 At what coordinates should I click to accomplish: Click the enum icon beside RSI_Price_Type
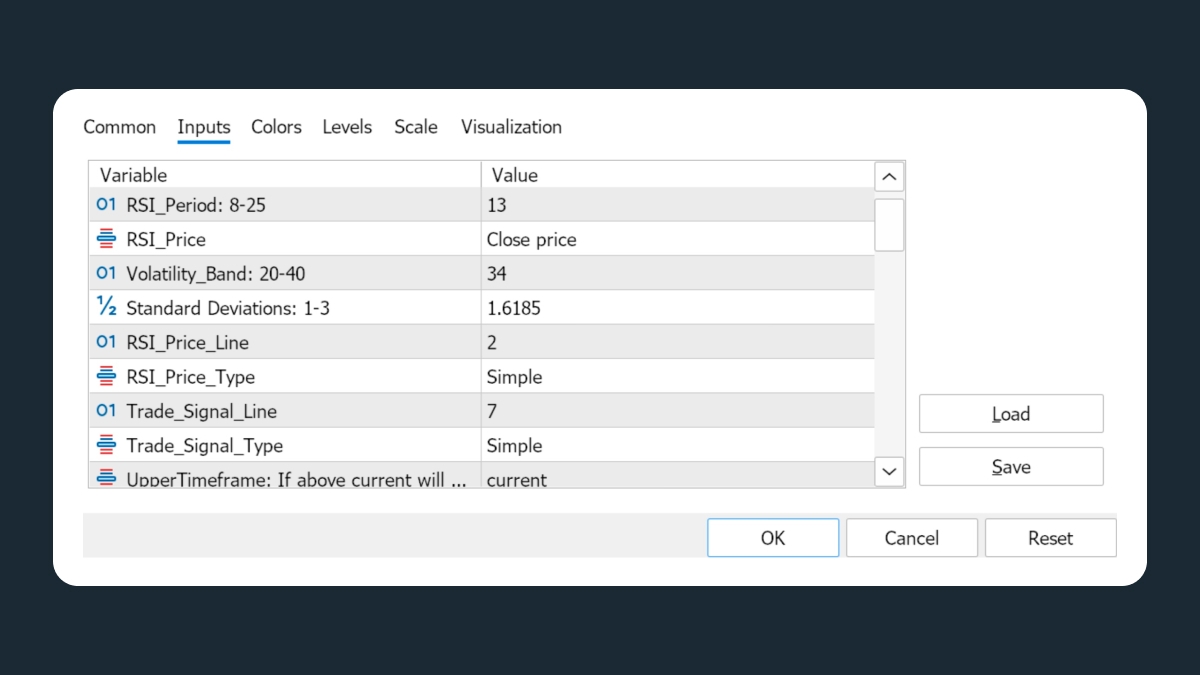coord(106,376)
